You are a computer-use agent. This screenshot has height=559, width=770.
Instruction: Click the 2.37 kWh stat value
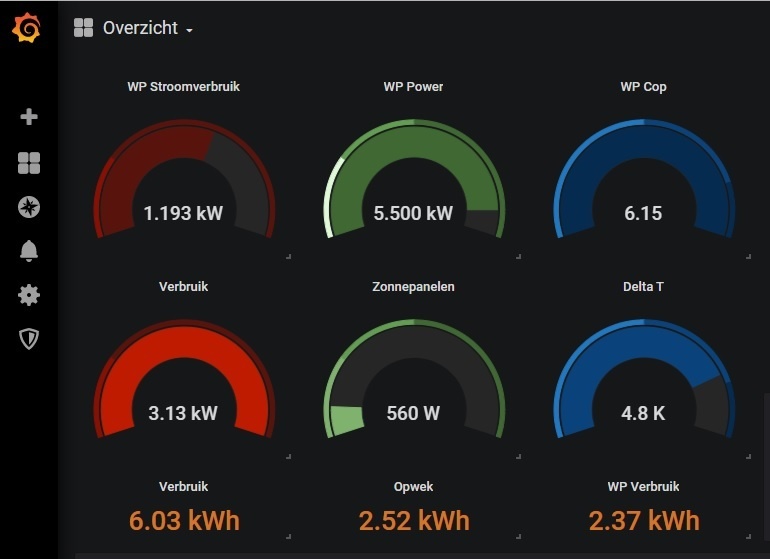644,521
